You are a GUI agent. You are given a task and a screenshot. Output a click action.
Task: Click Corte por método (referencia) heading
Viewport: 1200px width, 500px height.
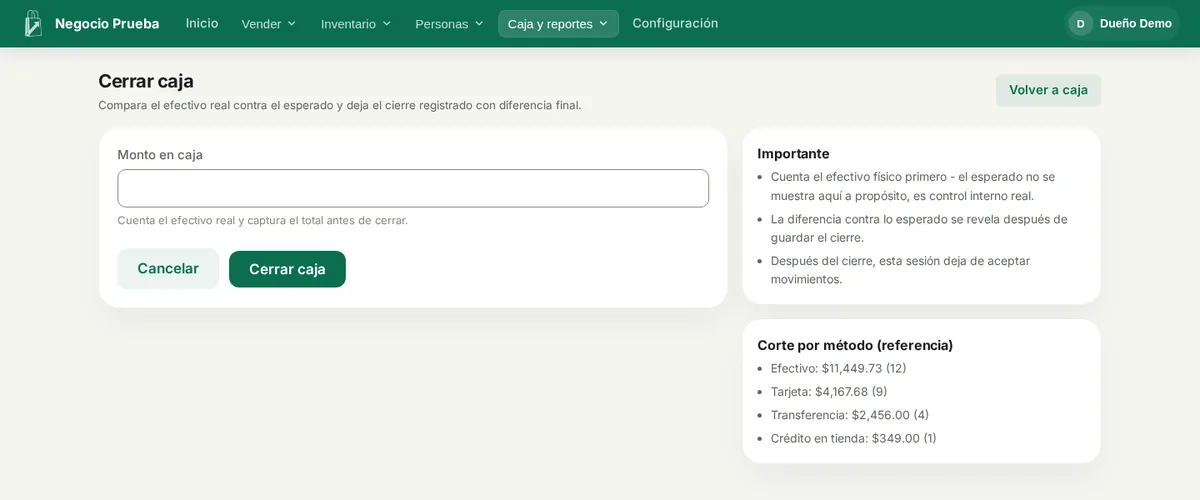pyautogui.click(x=855, y=345)
